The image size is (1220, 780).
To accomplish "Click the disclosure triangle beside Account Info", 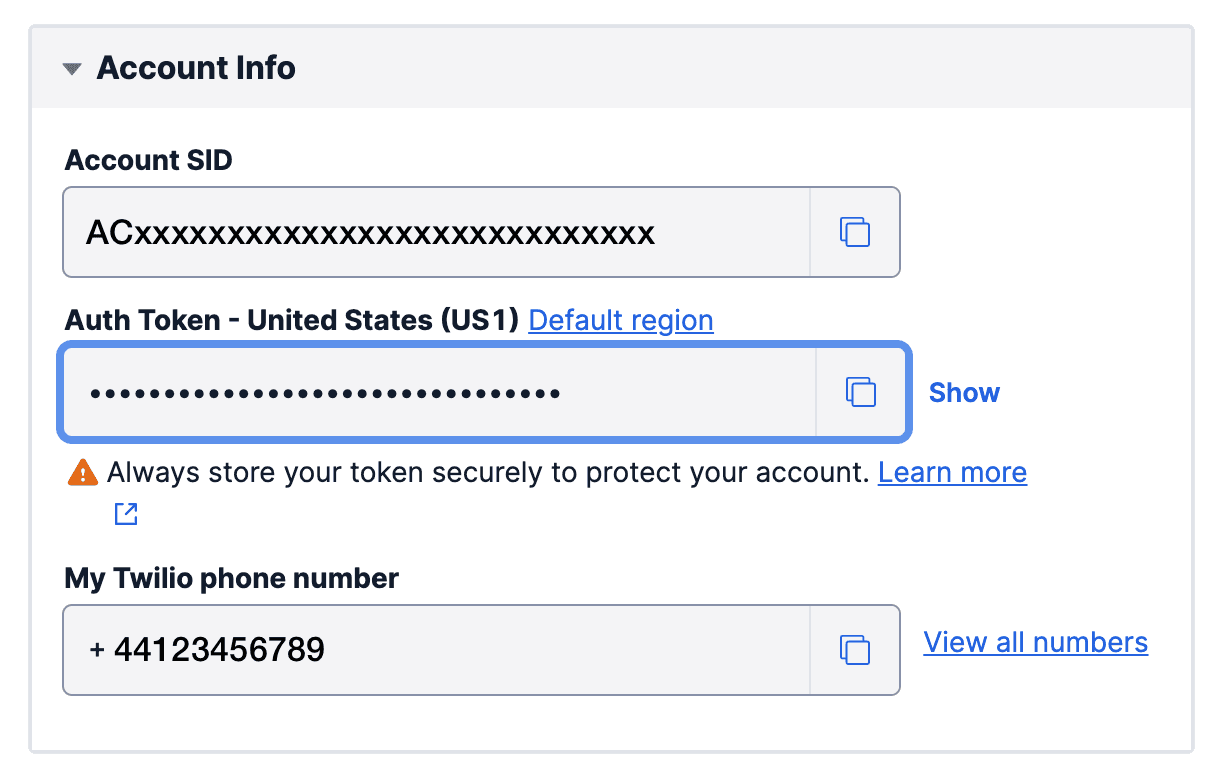I will point(71,68).
